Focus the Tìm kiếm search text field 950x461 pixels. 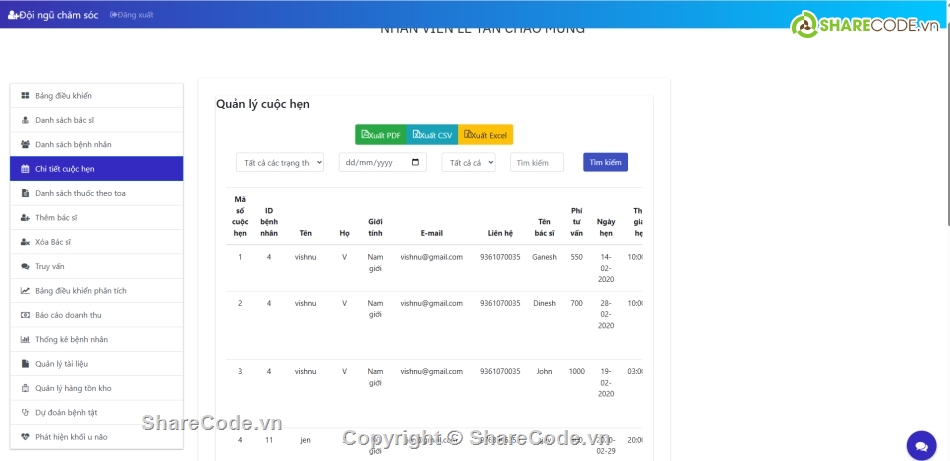537,162
